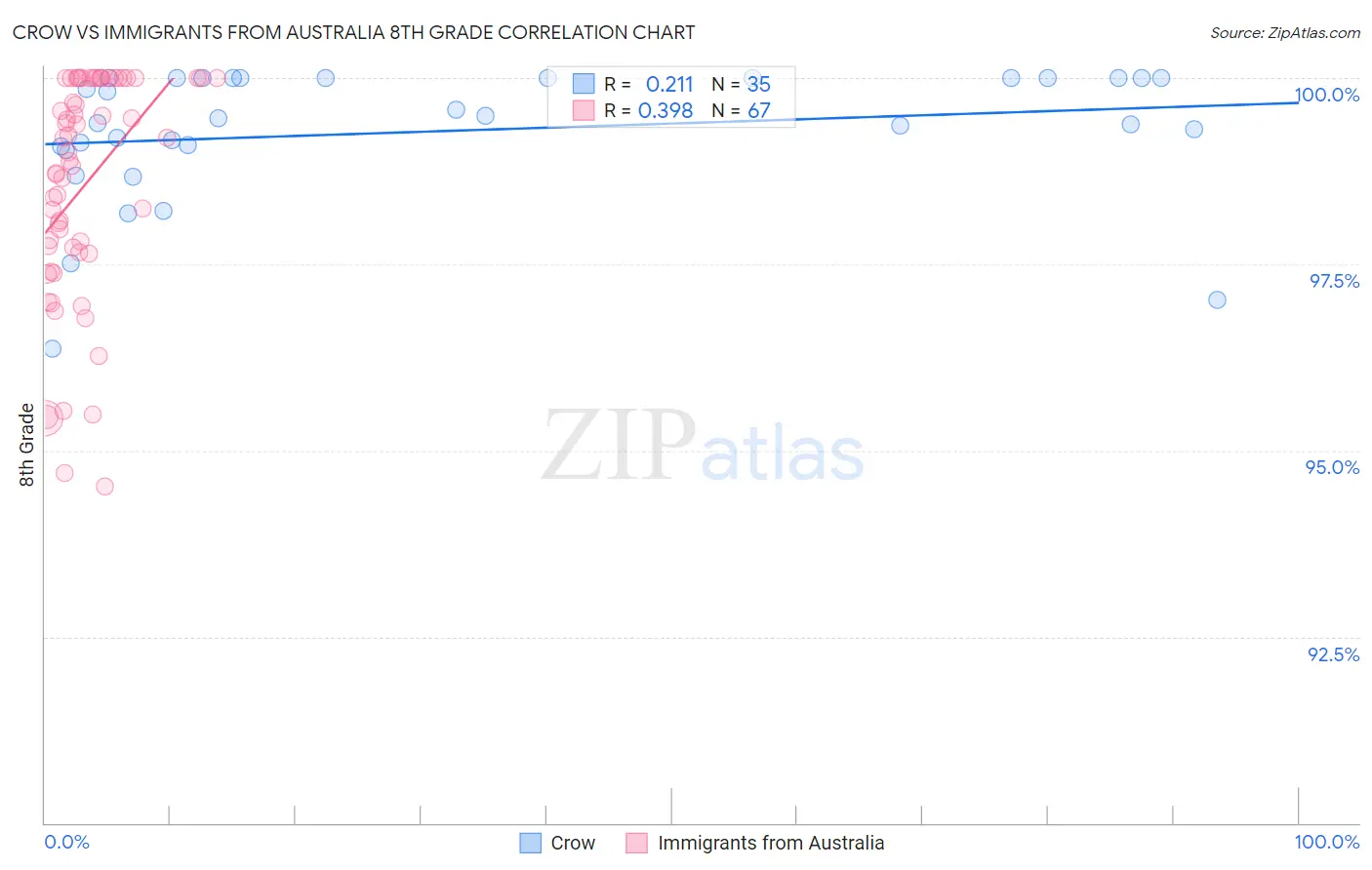
Task: Select the Crow outlier point near 97.5%
Action: (x=1217, y=299)
